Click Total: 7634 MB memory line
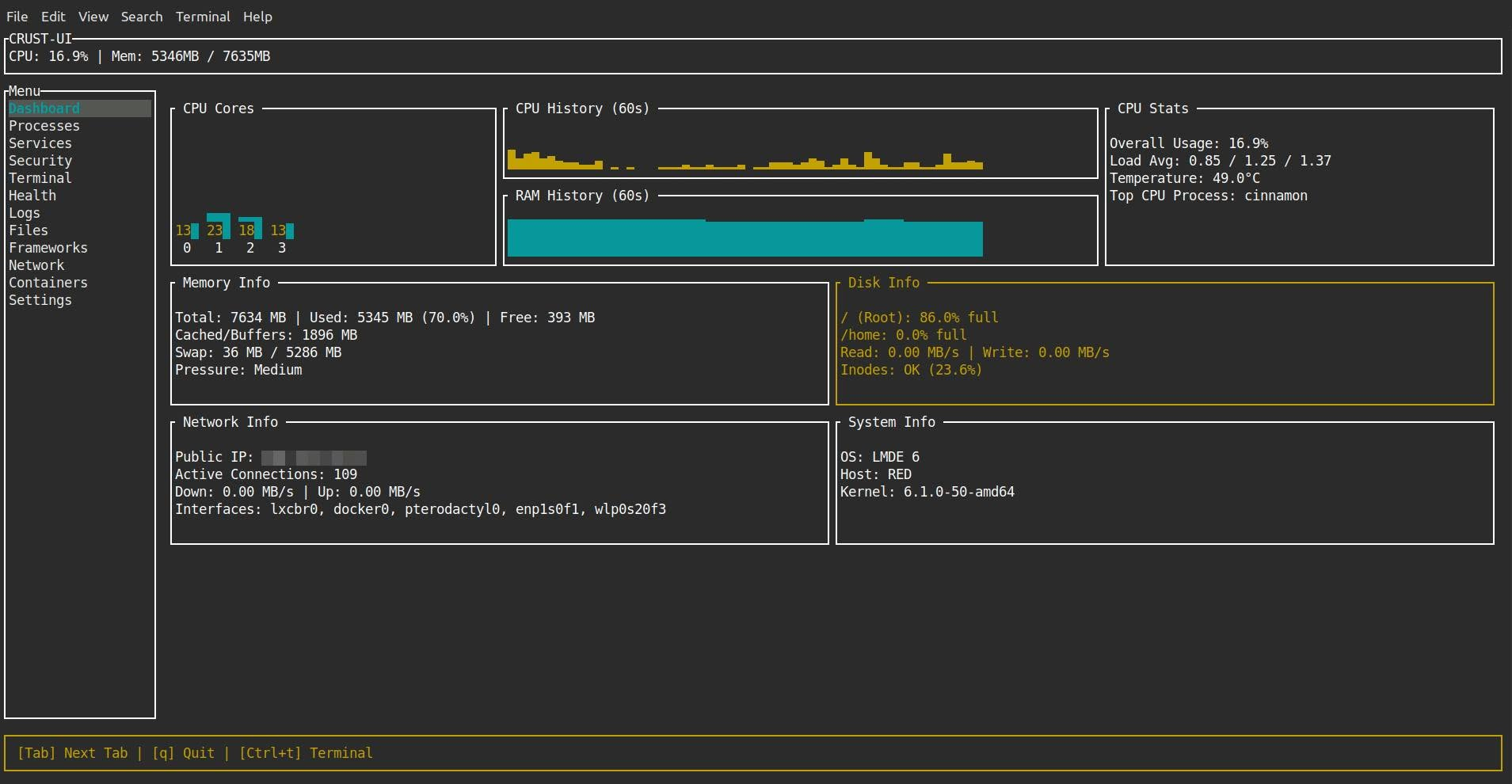The width and height of the screenshot is (1512, 784). point(385,318)
